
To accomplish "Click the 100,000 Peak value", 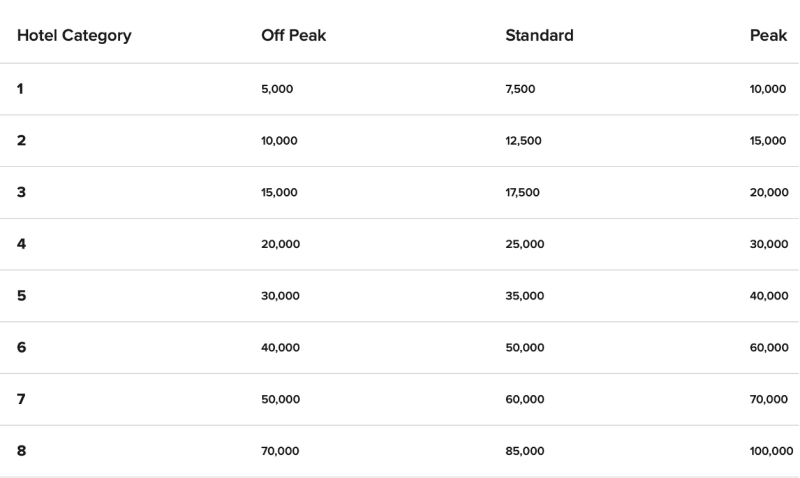I will coord(771,451).
